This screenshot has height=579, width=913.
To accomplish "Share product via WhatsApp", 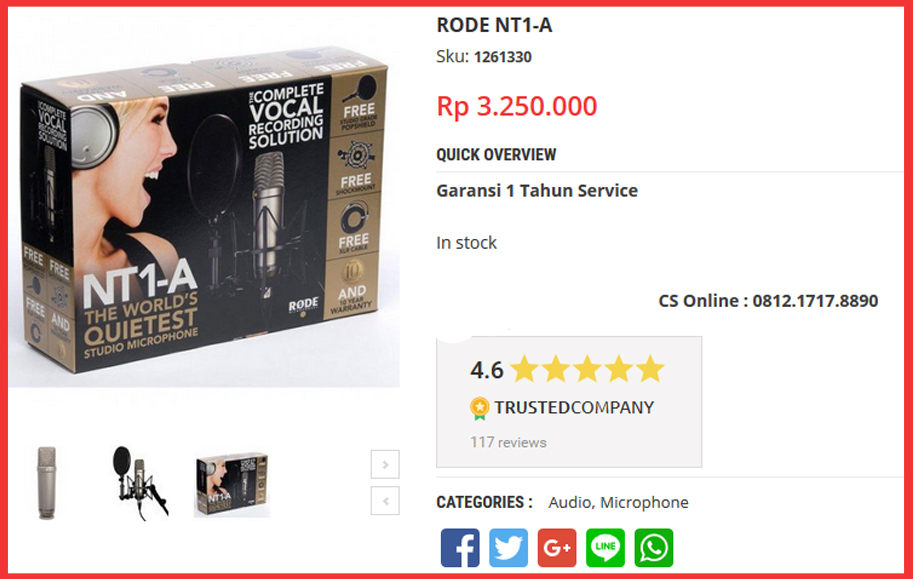I will pos(653,548).
